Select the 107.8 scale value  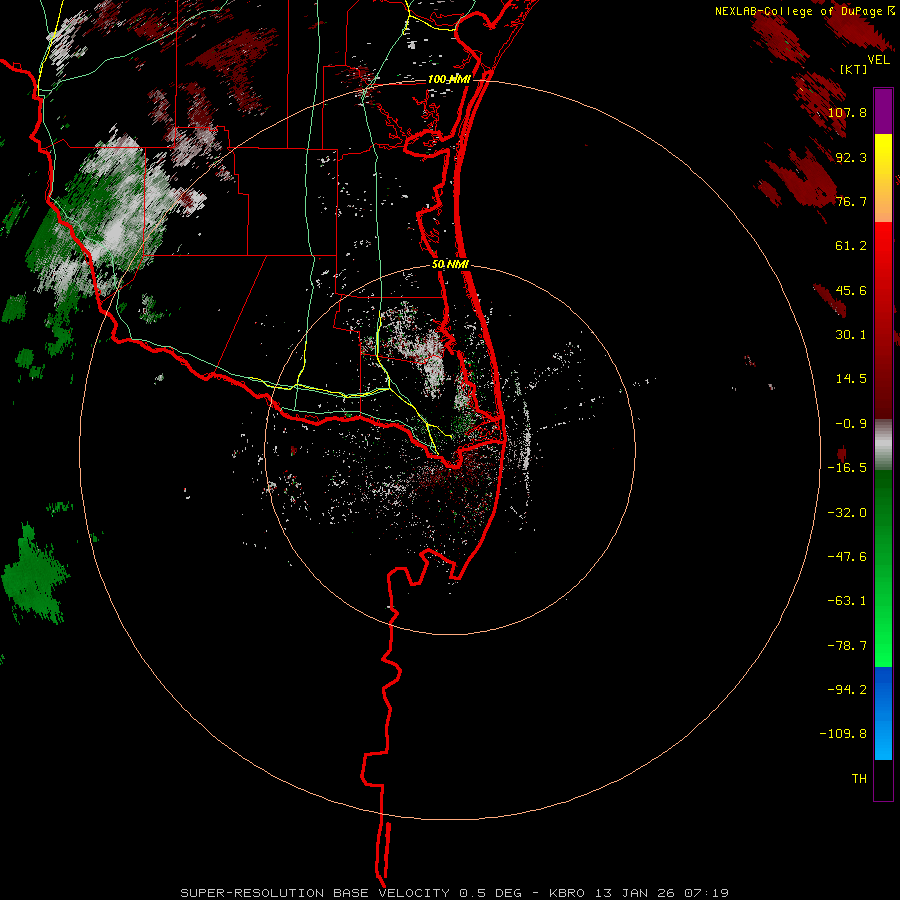847,112
